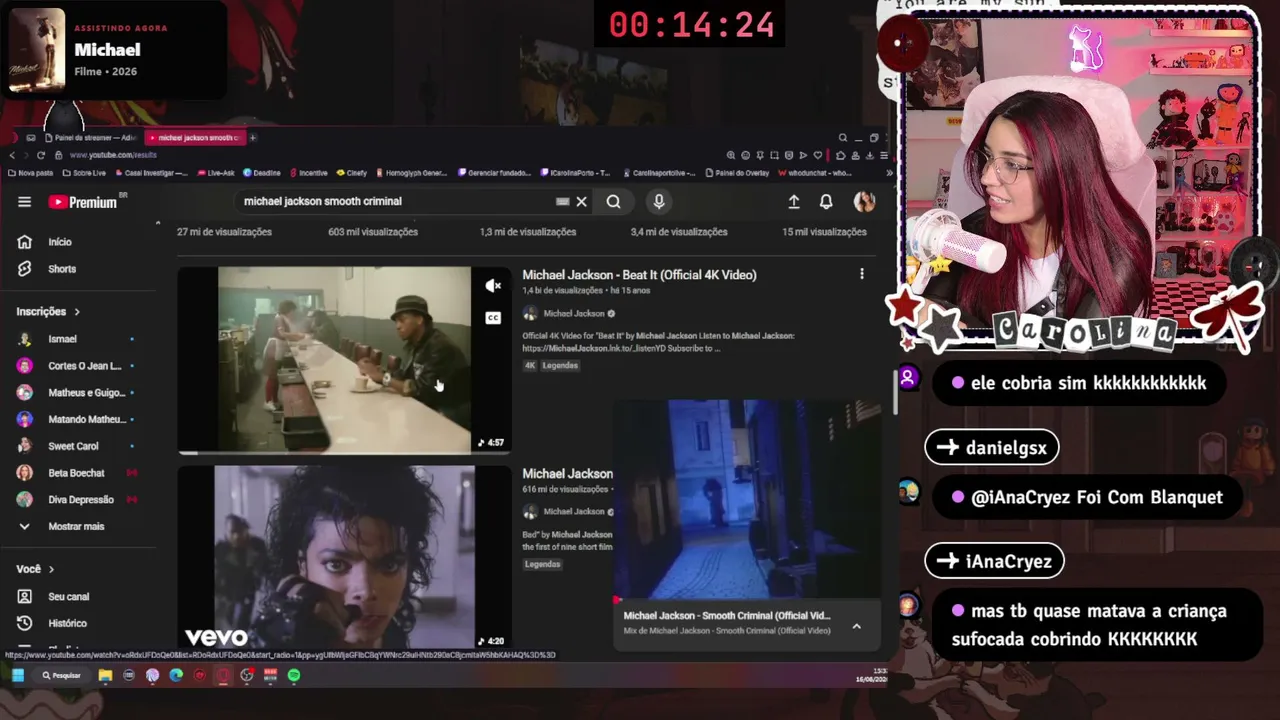Image resolution: width=1280 pixels, height=720 pixels.
Task: Expand the Smooth Criminal miniplayer panel
Action: pos(856,626)
